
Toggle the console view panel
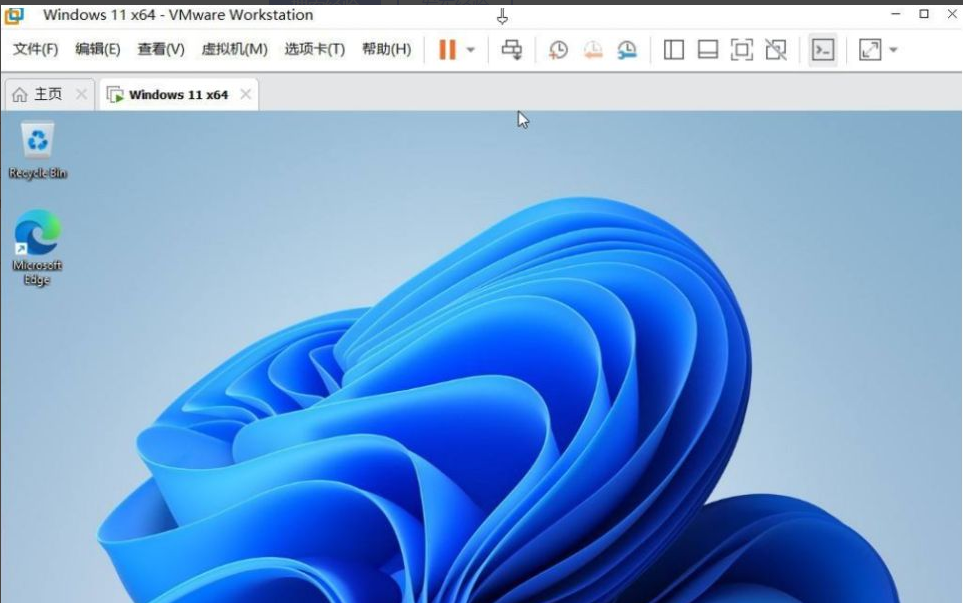[822, 49]
